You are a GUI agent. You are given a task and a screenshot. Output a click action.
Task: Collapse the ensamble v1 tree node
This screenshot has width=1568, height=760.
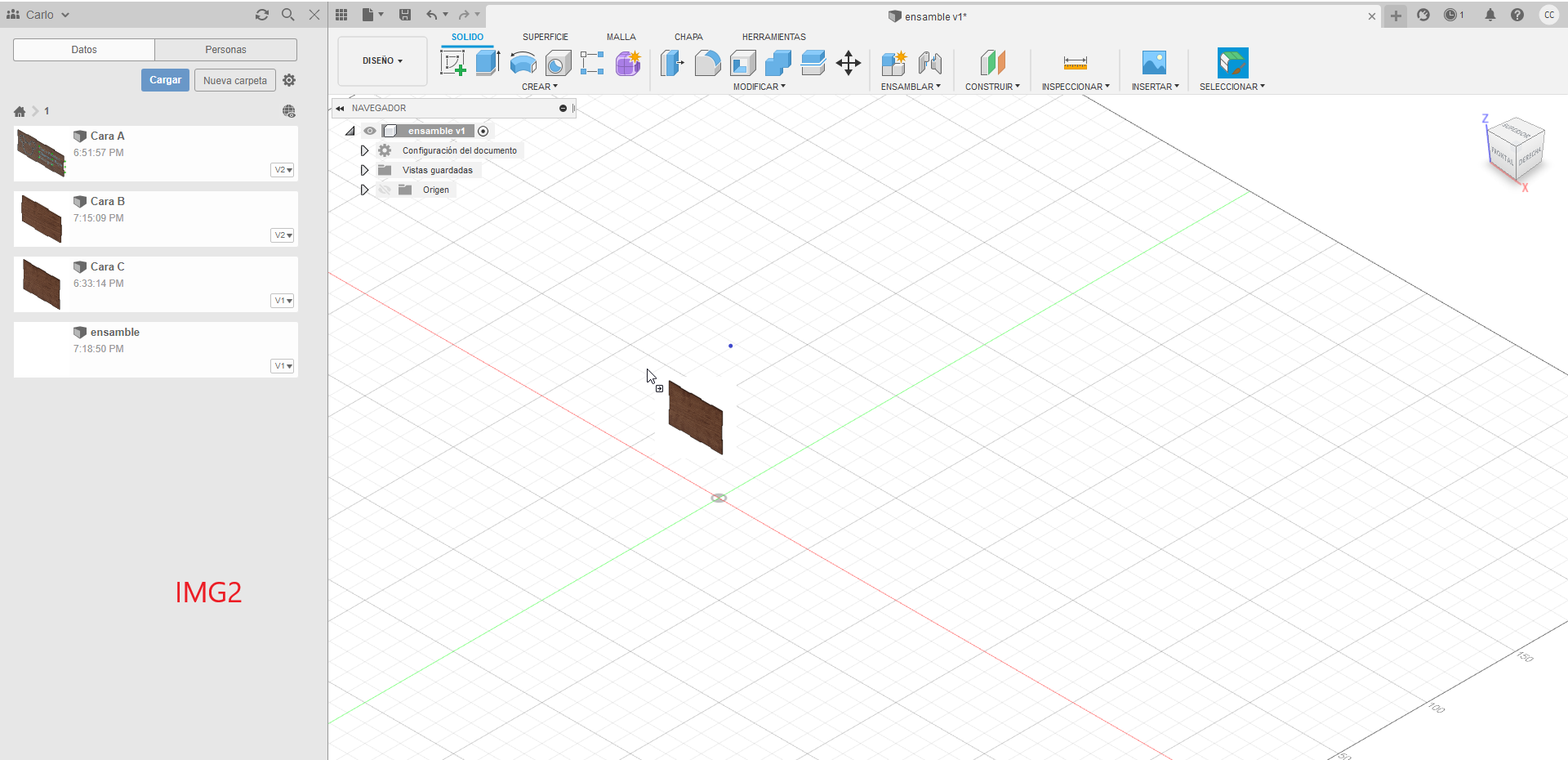350,131
